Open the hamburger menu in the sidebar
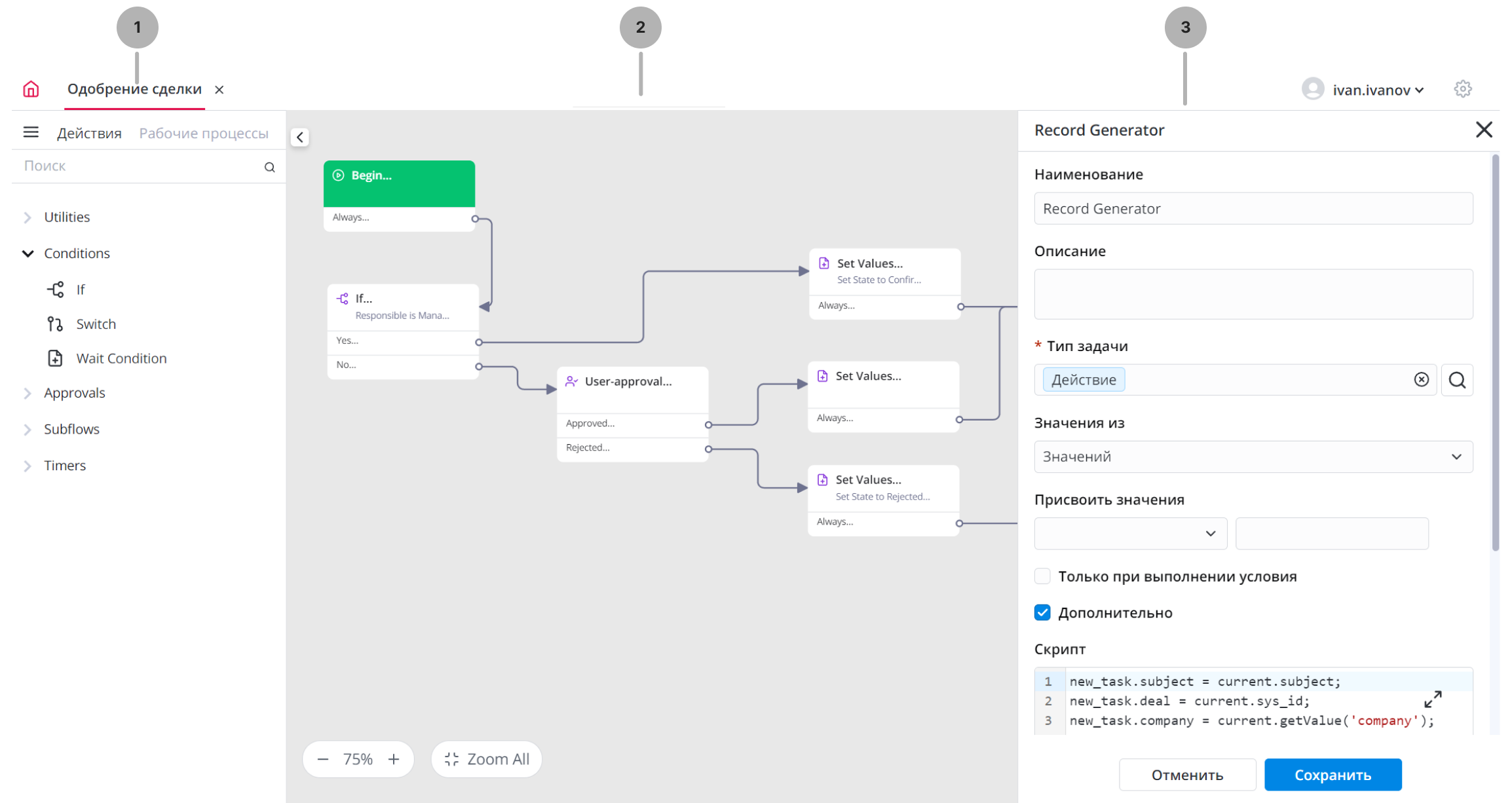1512x803 pixels. [x=31, y=132]
